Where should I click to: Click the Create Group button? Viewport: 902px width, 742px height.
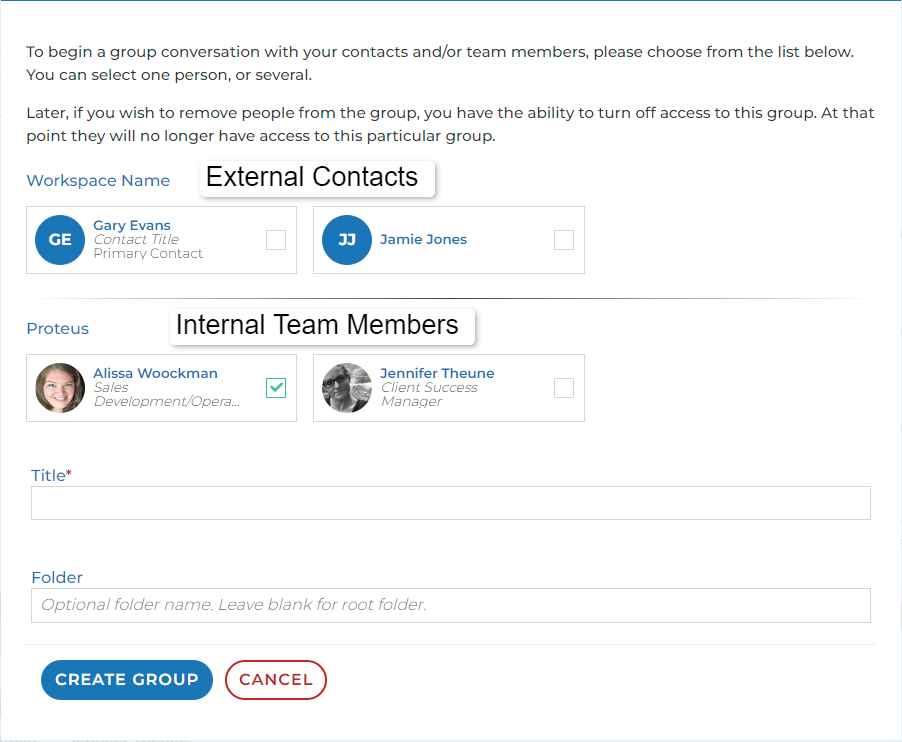pyautogui.click(x=127, y=680)
